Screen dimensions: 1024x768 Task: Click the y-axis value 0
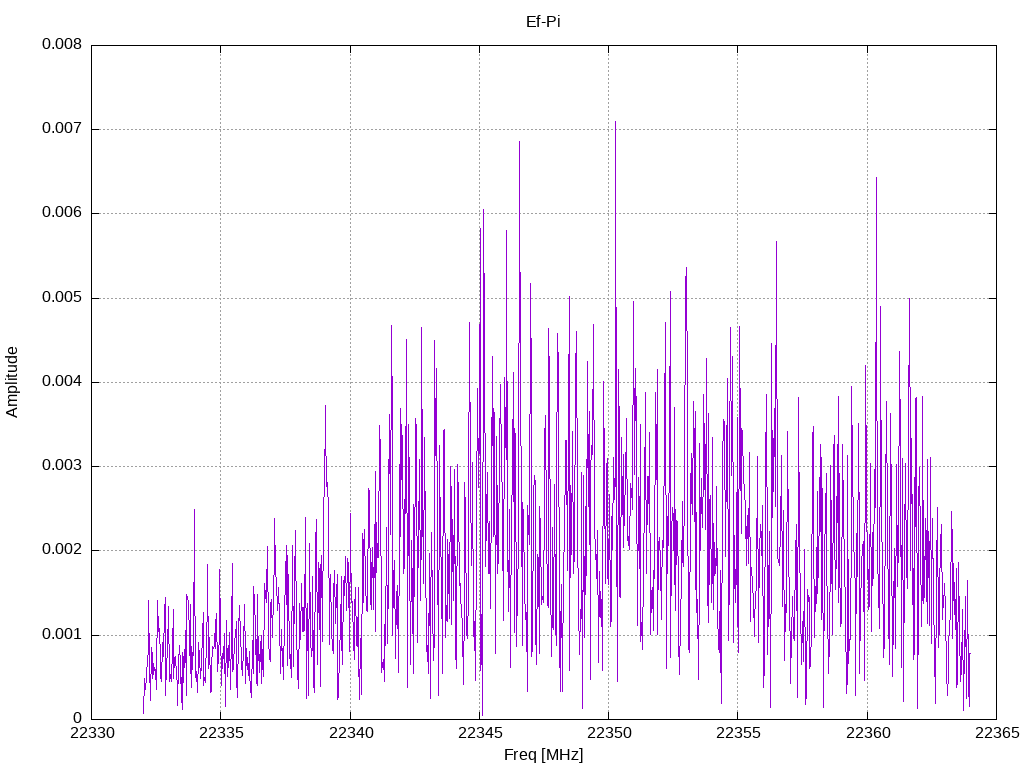pyautogui.click(x=78, y=719)
